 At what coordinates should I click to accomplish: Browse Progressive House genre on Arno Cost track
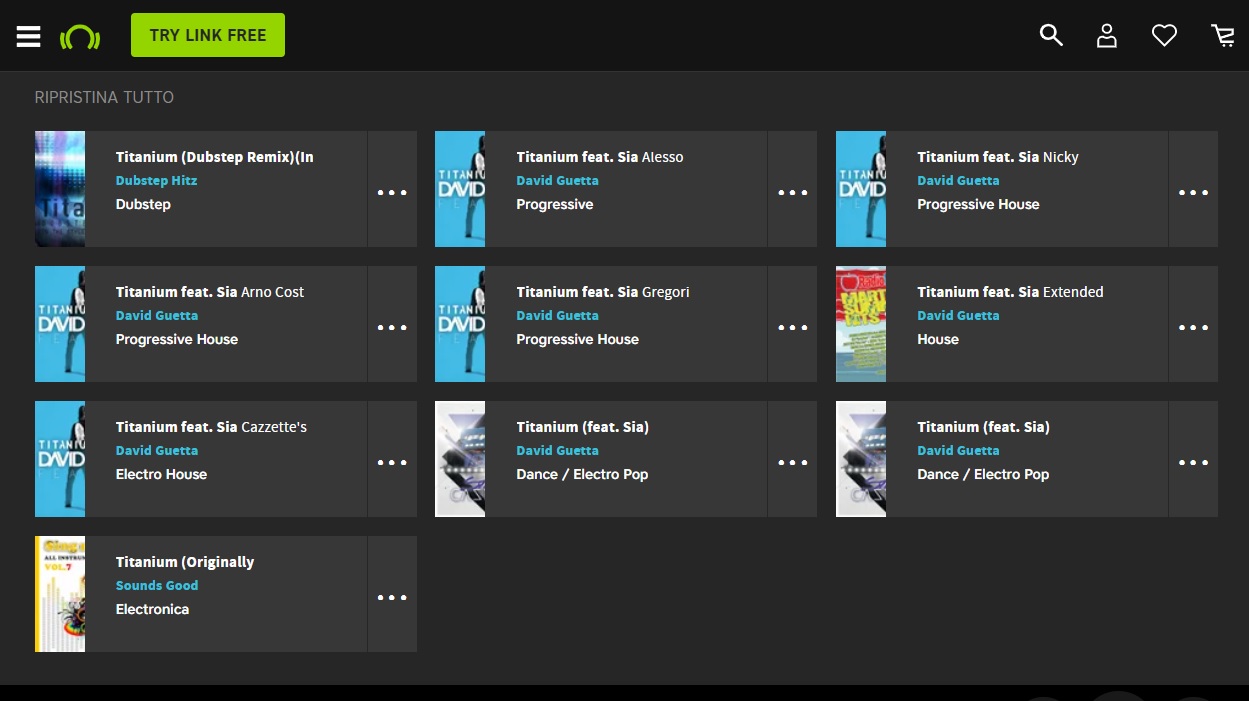[177, 340]
